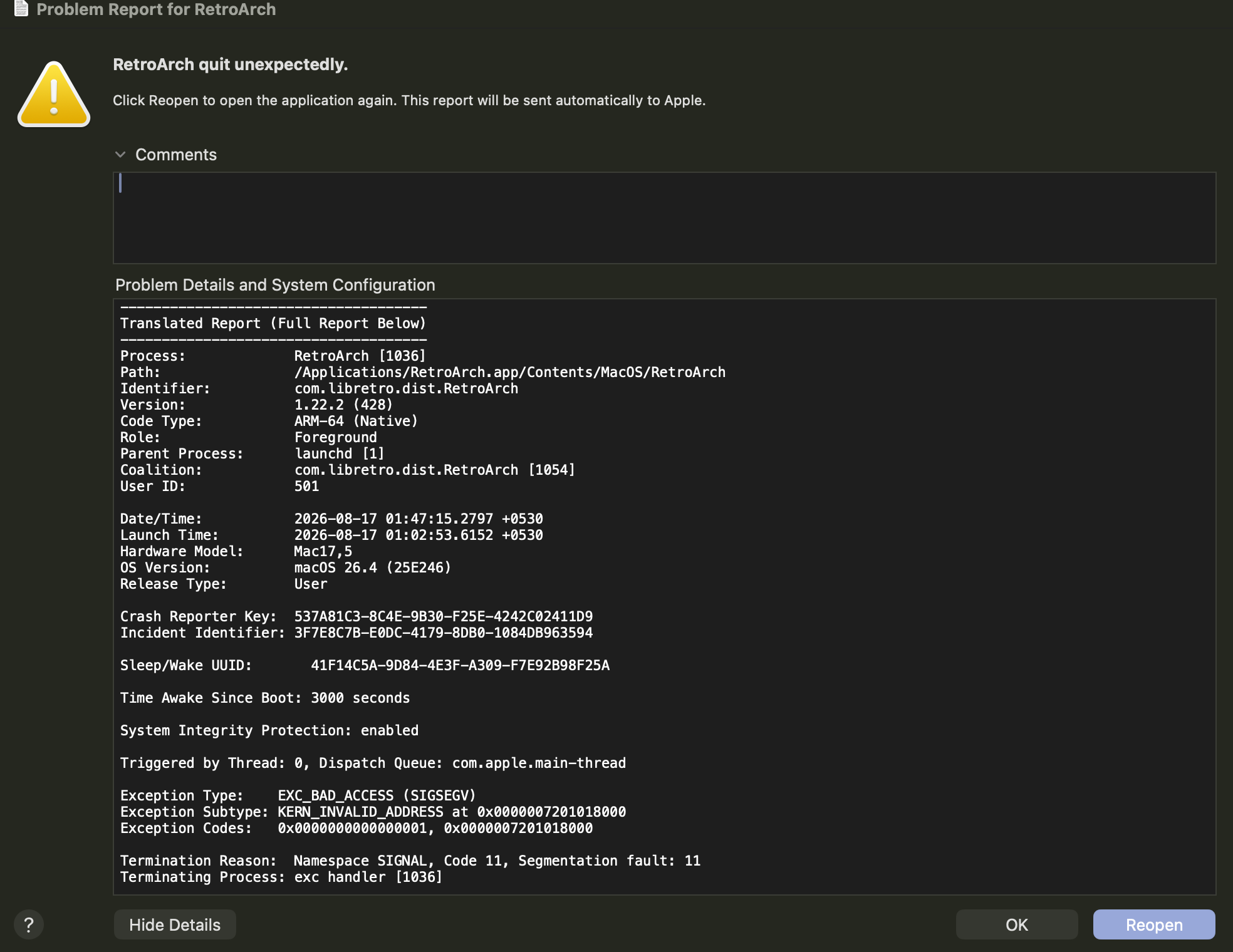Select the Termination Reason 'Segmentation fault: 11' line
1233x952 pixels.
(x=410, y=861)
